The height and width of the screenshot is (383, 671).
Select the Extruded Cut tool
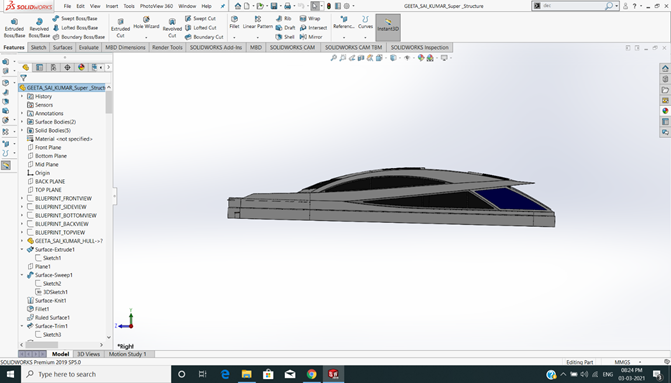click(x=120, y=28)
